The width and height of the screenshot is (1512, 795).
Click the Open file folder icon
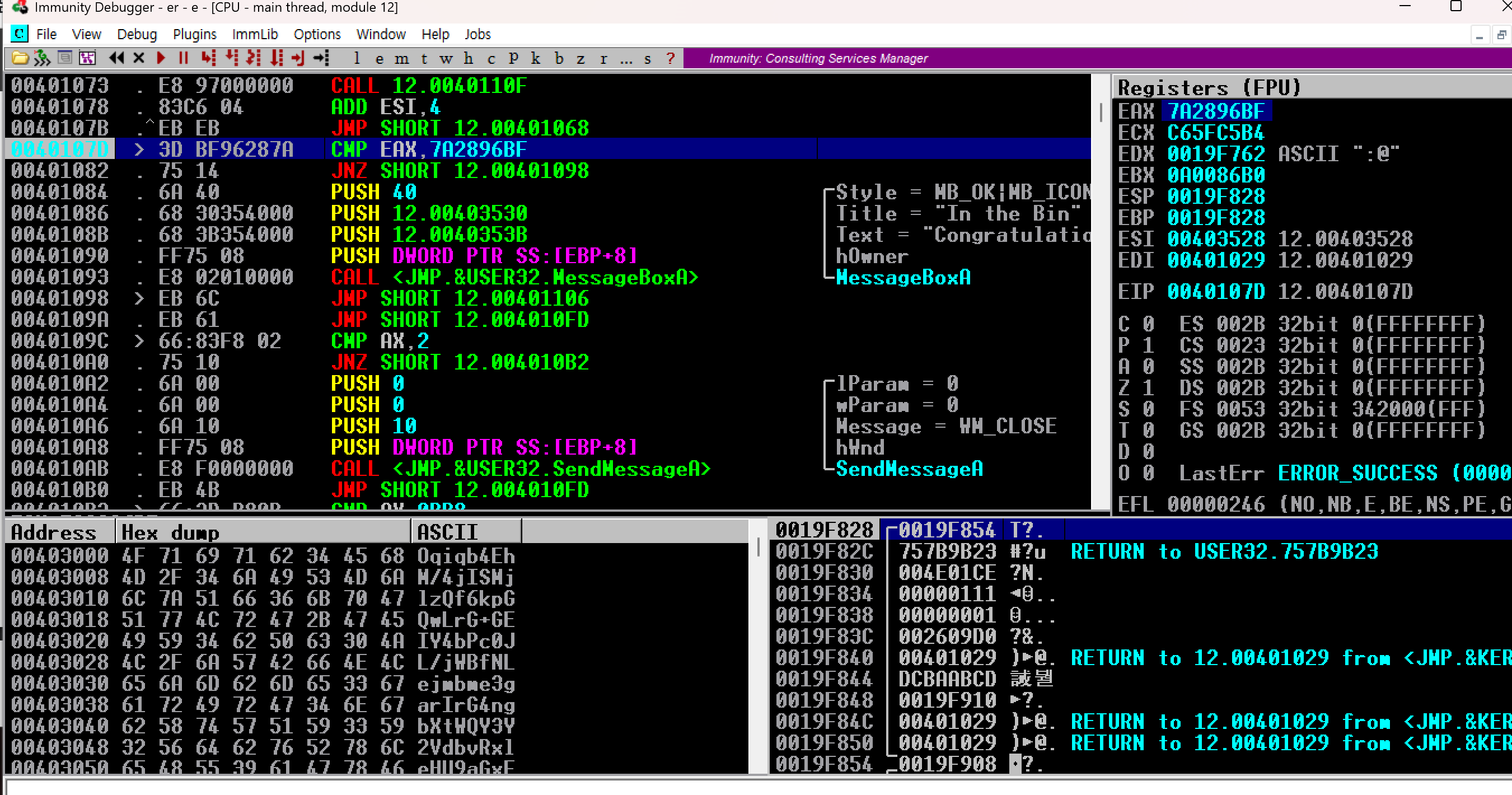[x=20, y=58]
